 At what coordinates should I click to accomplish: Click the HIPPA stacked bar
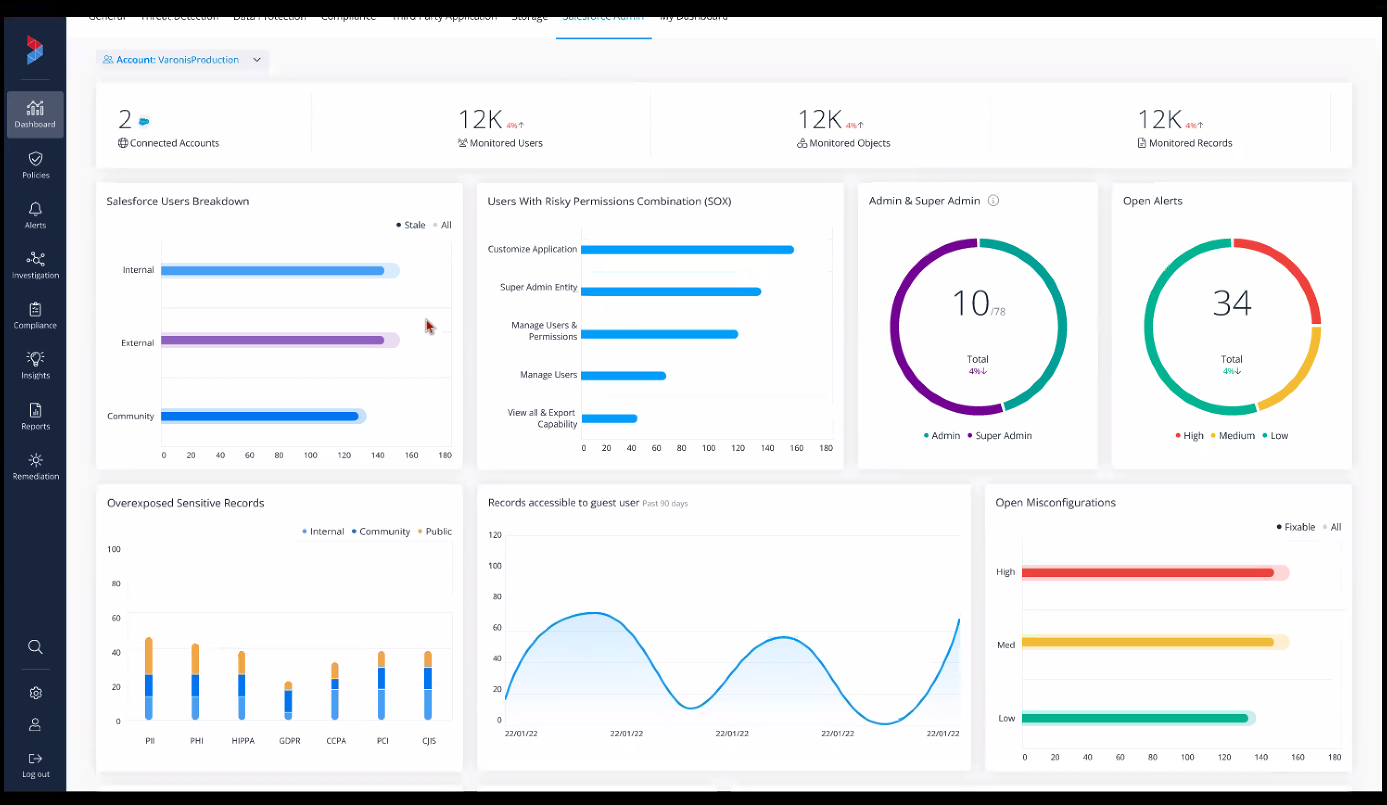pos(241,686)
